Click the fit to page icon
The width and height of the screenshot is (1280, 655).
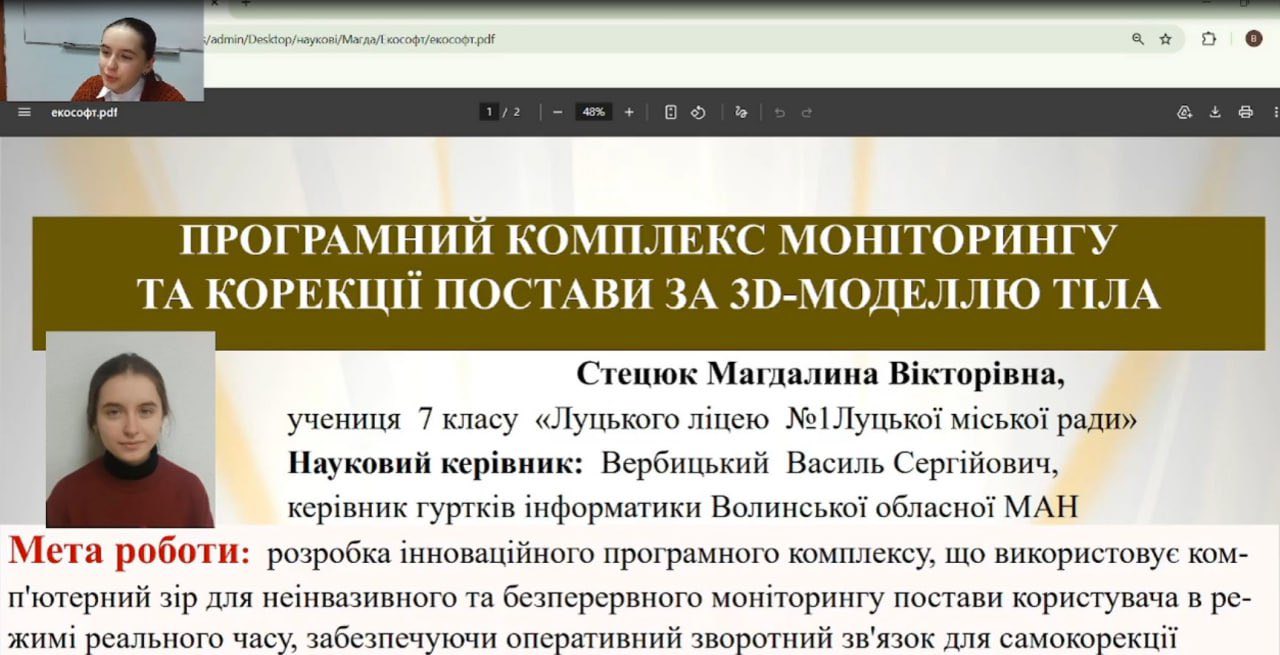(671, 112)
